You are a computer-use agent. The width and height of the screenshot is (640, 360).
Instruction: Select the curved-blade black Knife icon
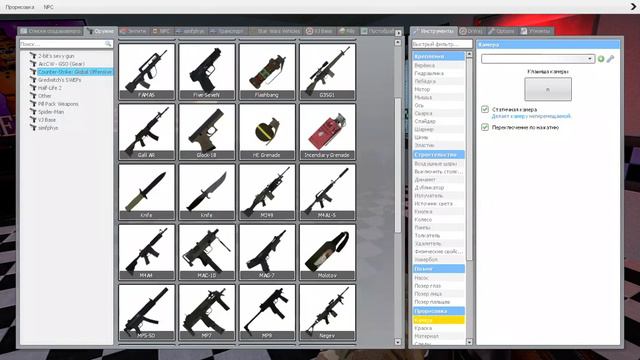(207, 192)
